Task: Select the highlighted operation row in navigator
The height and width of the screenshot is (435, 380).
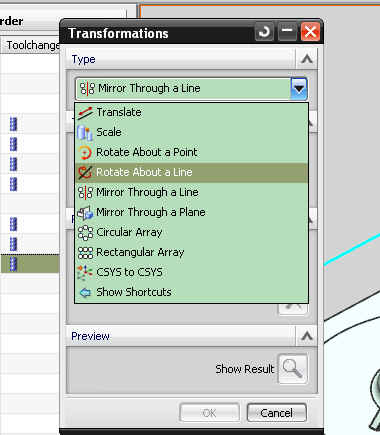Action: point(30,264)
